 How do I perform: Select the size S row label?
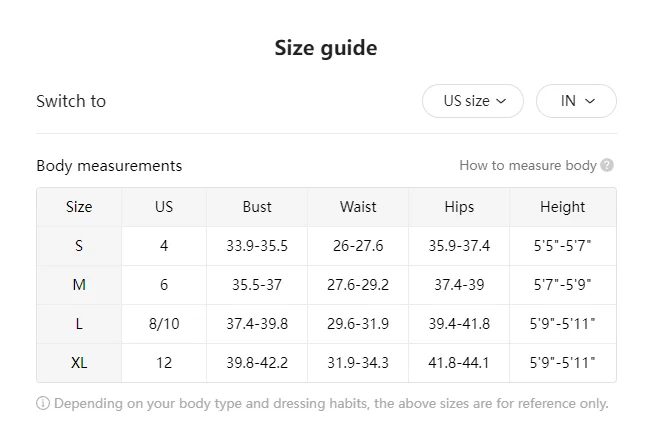pyautogui.click(x=79, y=246)
